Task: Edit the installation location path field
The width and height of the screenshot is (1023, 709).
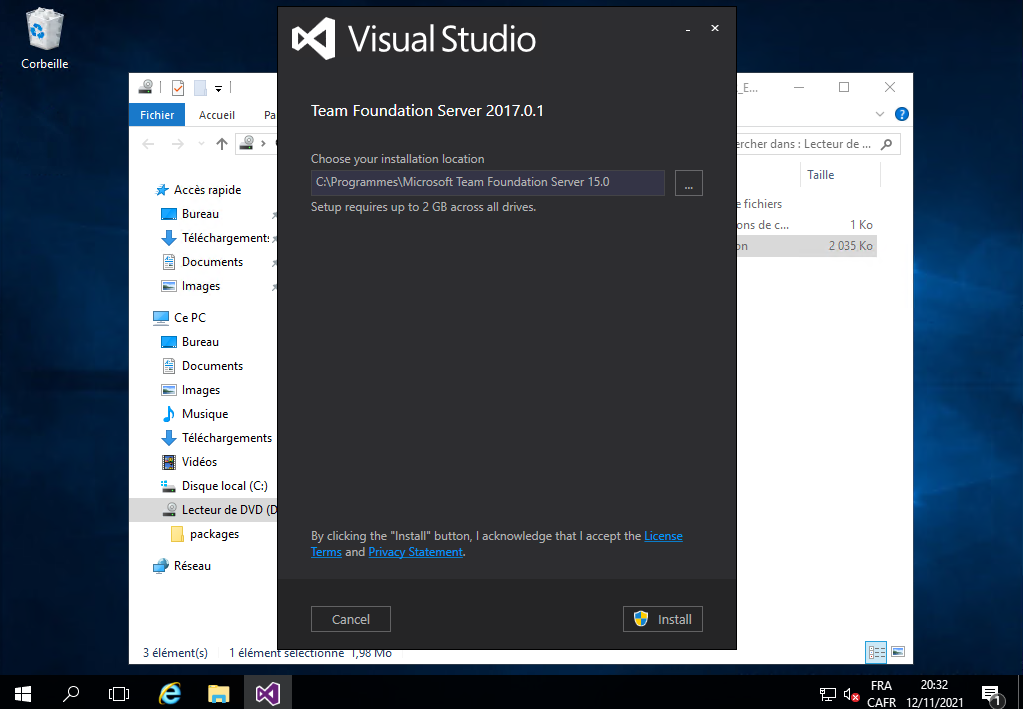Action: 487,183
